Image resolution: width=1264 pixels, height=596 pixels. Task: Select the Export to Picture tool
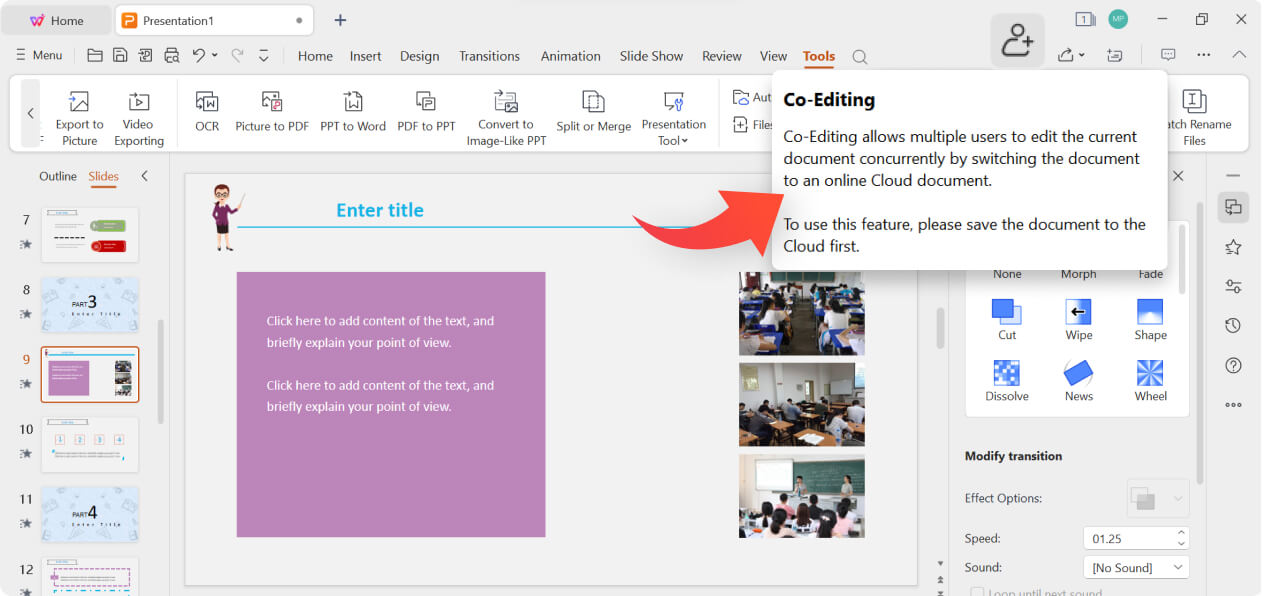[x=79, y=113]
